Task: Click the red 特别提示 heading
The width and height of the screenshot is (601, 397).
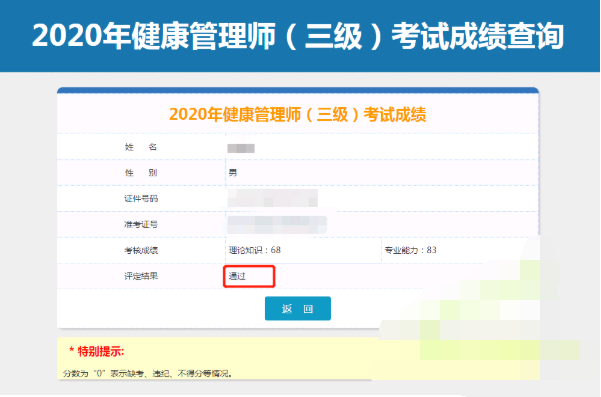Action: click(x=97, y=351)
